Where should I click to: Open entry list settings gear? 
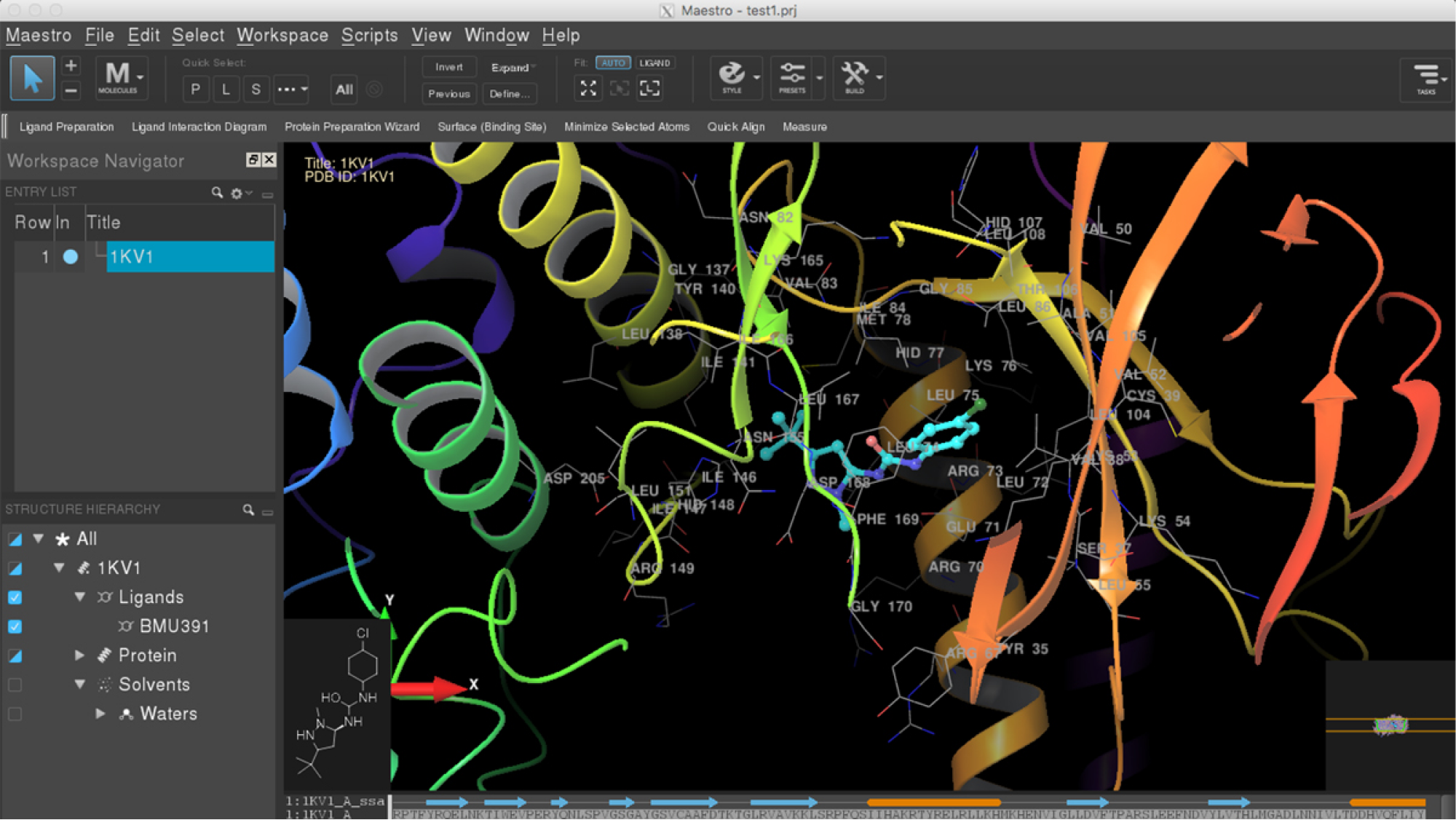pos(237,193)
